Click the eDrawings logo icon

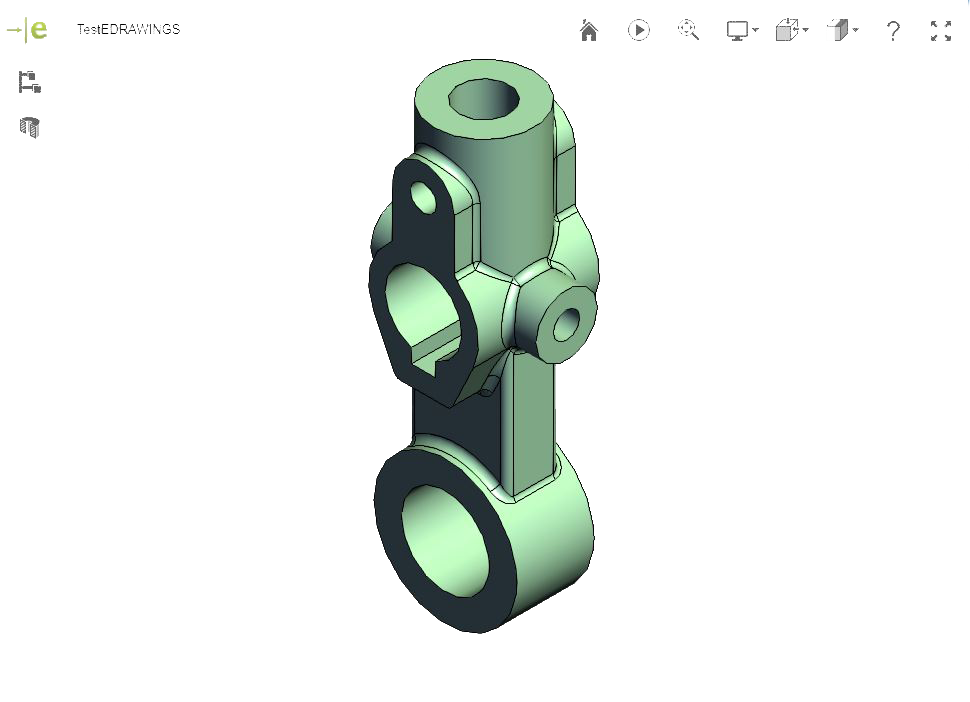coord(30,30)
